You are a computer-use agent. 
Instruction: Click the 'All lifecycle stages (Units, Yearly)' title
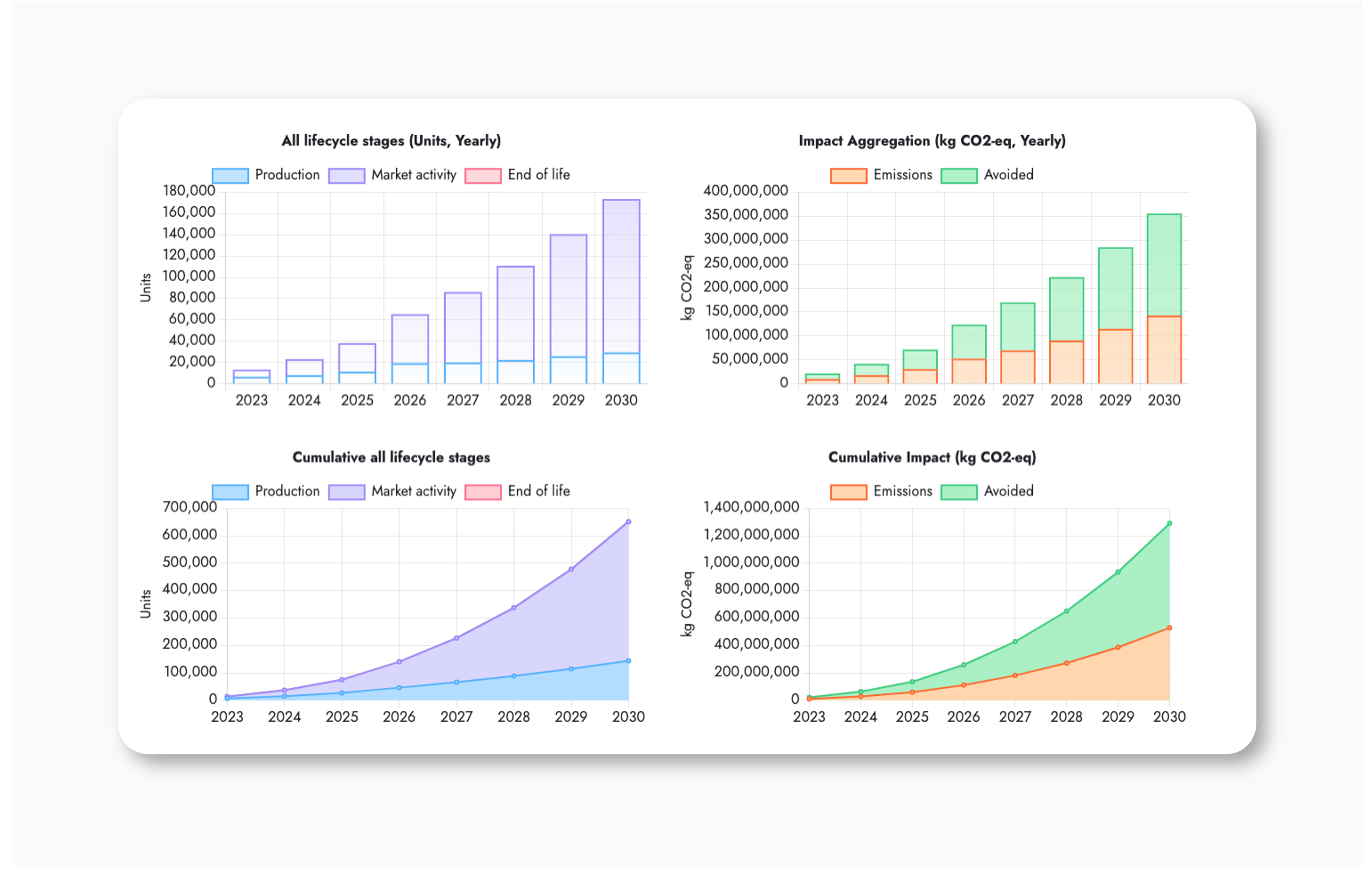[391, 141]
